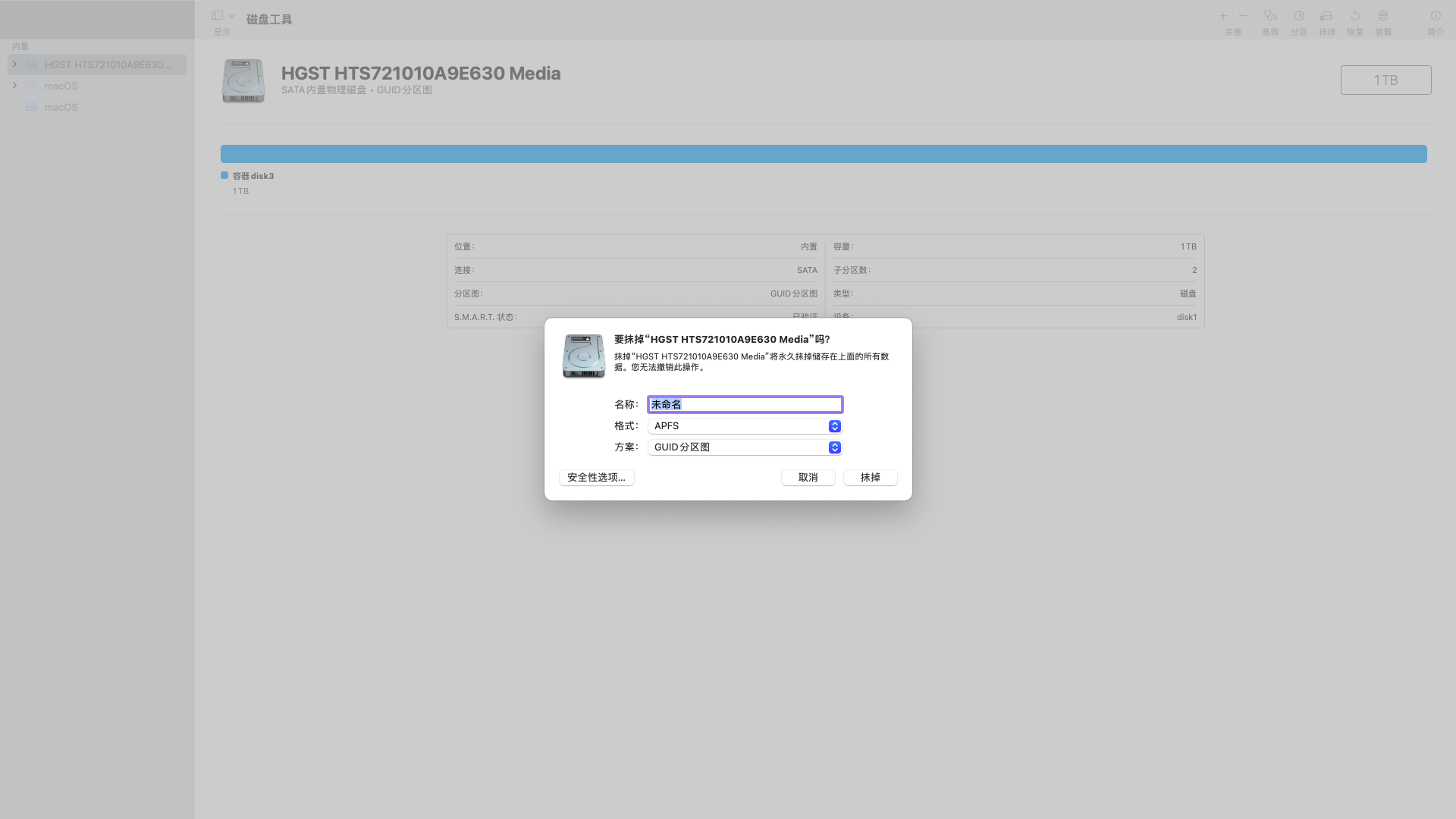
Task: Expand the first macOS container item
Action: [x=14, y=86]
